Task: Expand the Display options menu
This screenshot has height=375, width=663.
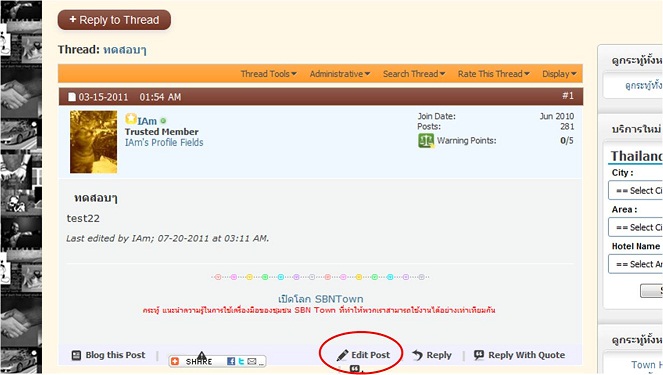Action: click(559, 74)
